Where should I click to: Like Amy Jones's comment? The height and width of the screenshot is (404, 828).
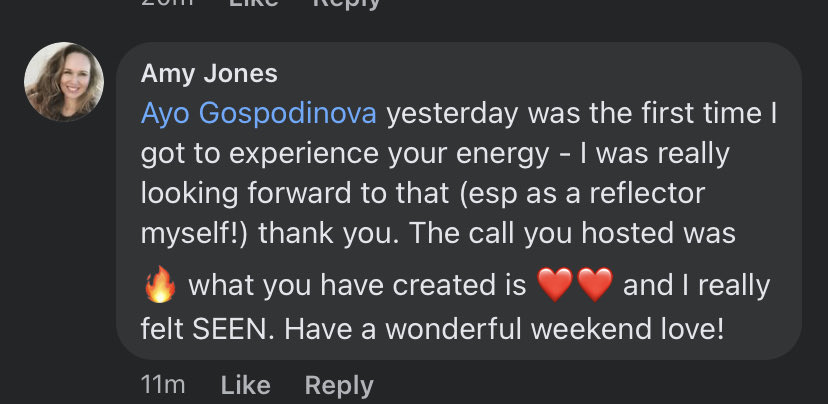tap(245, 385)
